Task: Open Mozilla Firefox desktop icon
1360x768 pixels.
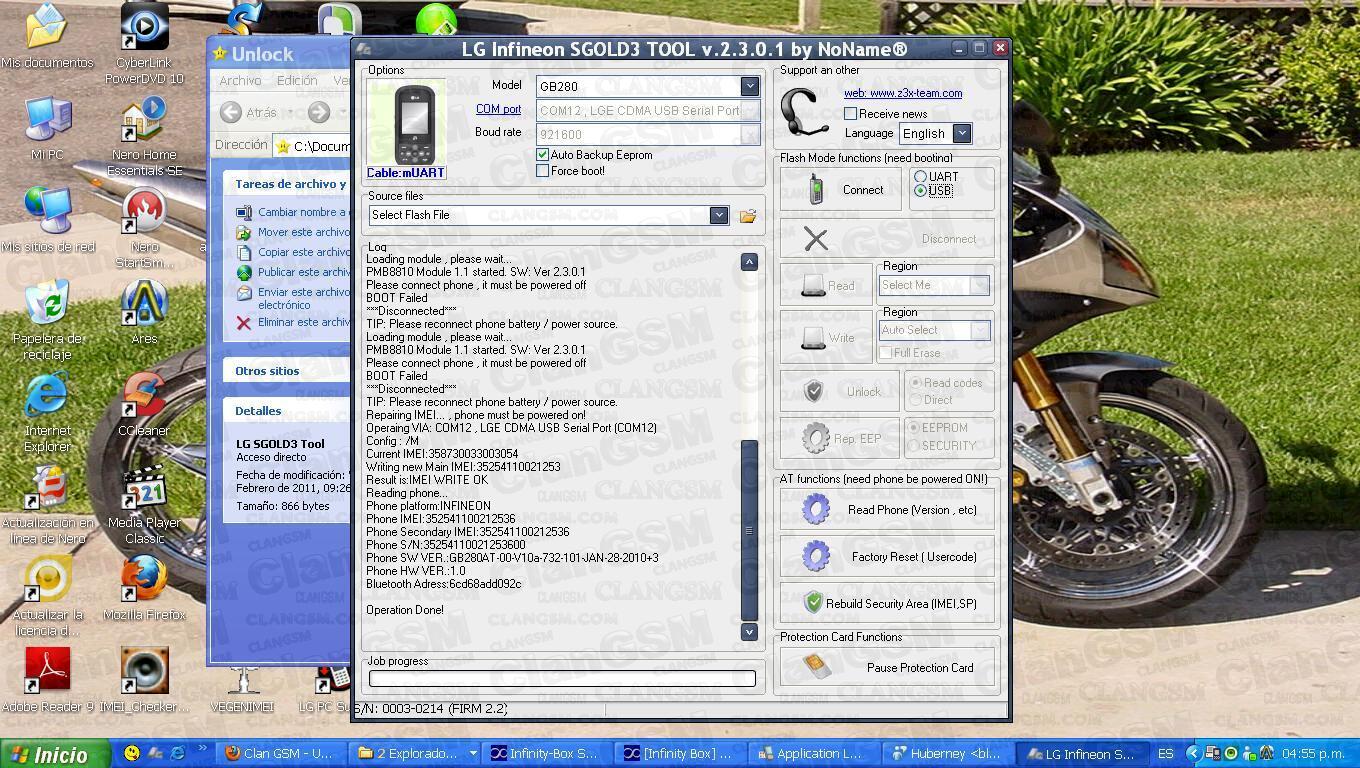Action: (x=144, y=589)
